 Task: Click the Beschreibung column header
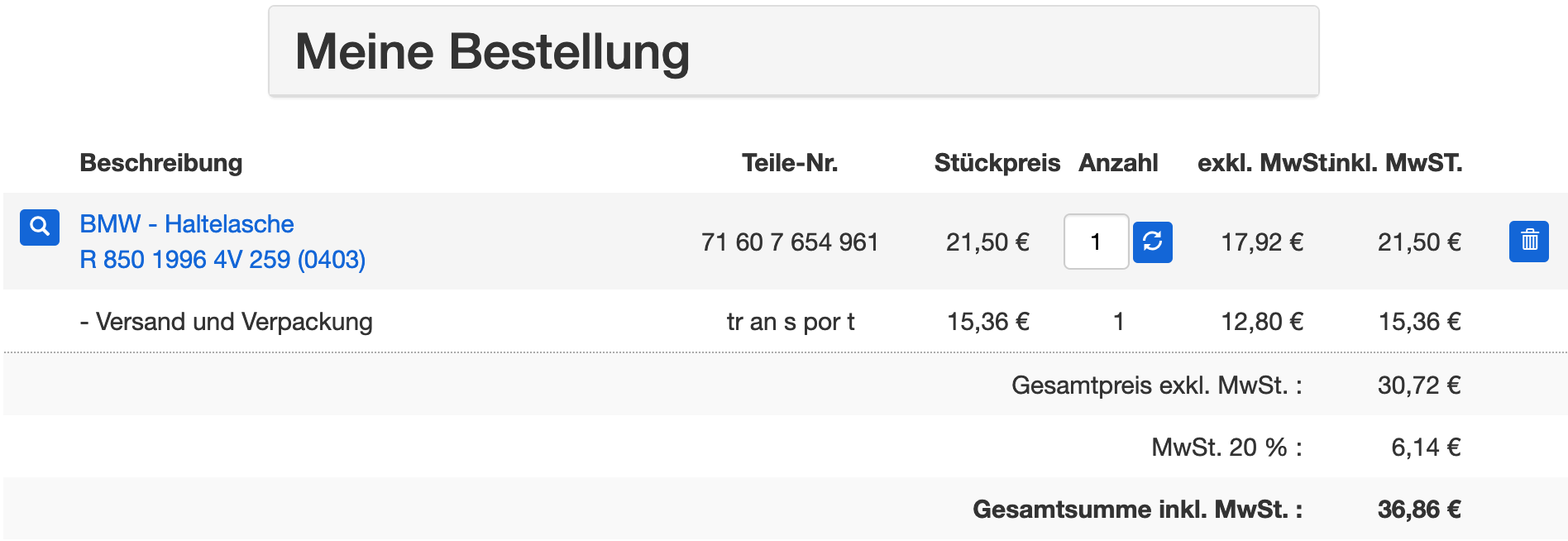[x=161, y=163]
